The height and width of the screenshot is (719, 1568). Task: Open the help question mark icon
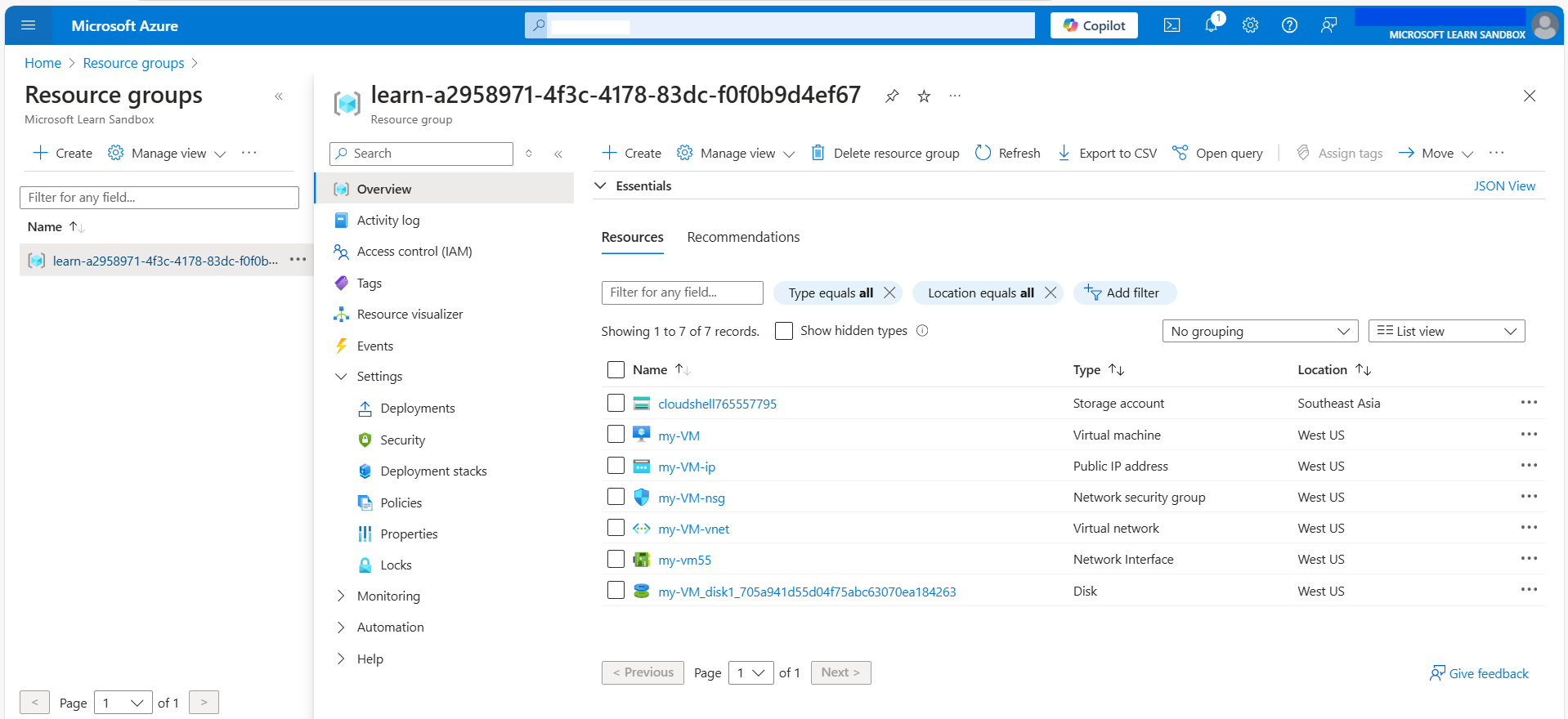(1289, 25)
